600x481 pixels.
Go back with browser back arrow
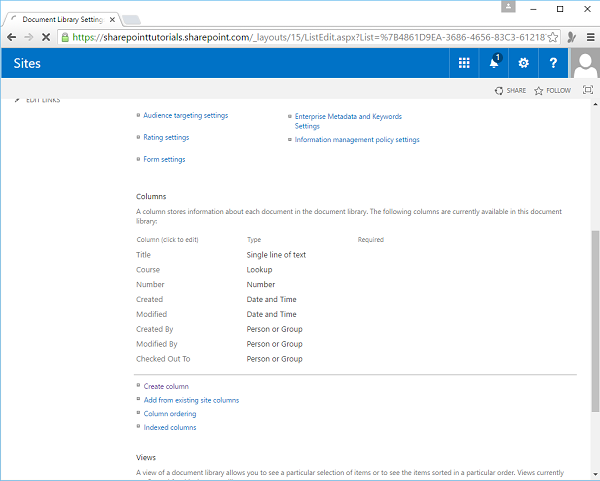pyautogui.click(x=11, y=36)
